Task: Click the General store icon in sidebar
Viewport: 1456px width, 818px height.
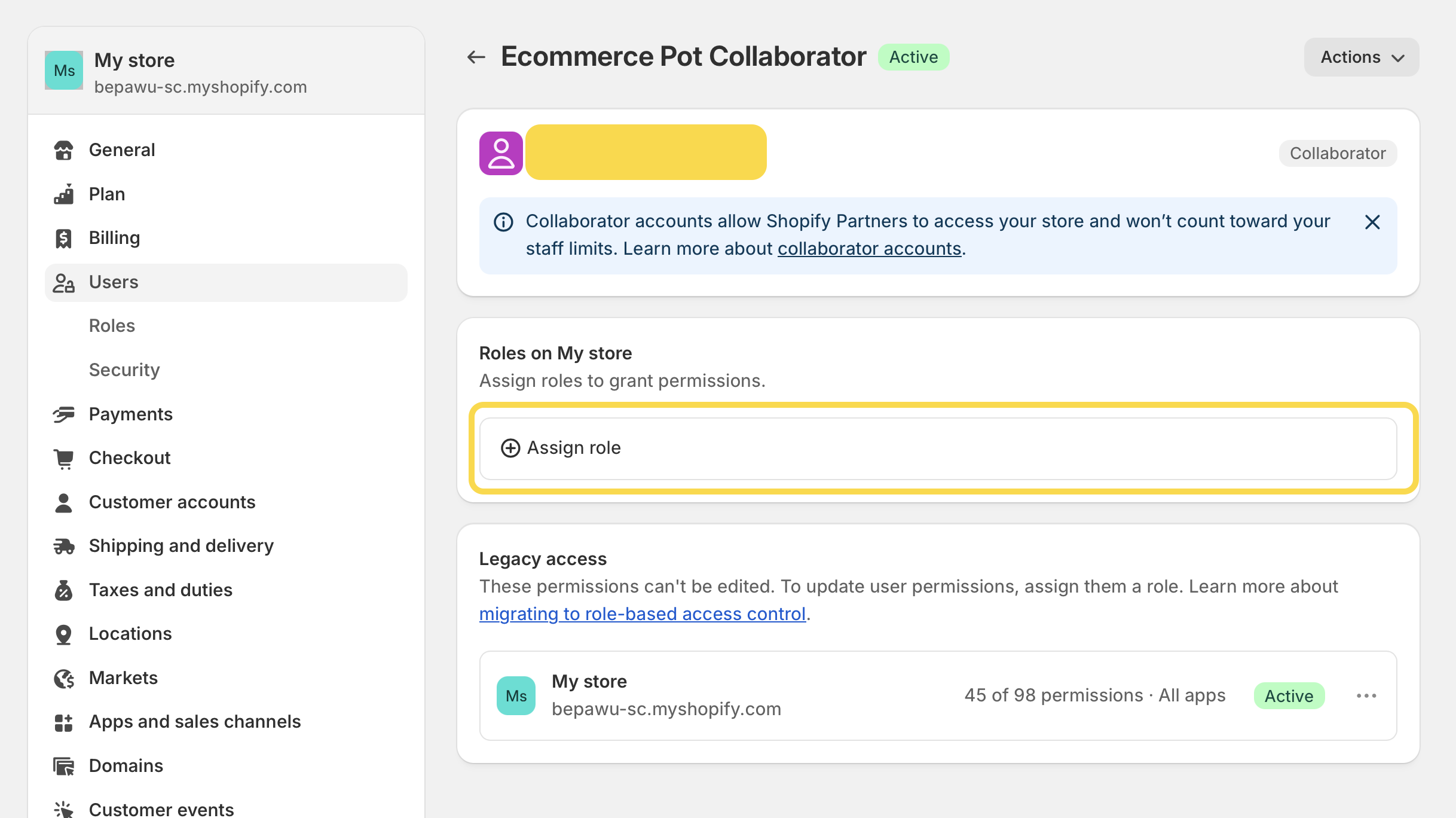Action: 63,150
